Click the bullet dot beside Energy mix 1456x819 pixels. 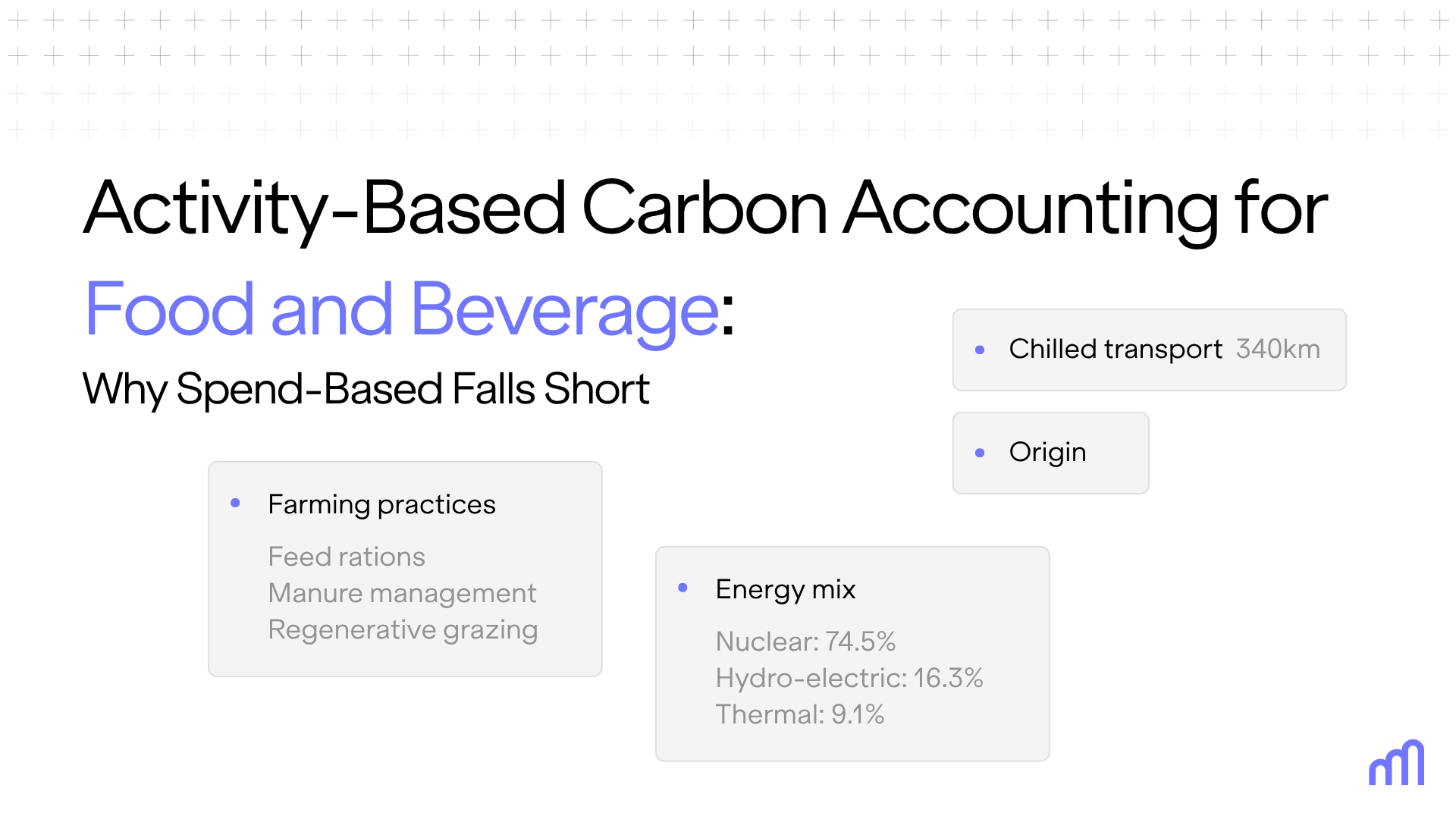[682, 588]
